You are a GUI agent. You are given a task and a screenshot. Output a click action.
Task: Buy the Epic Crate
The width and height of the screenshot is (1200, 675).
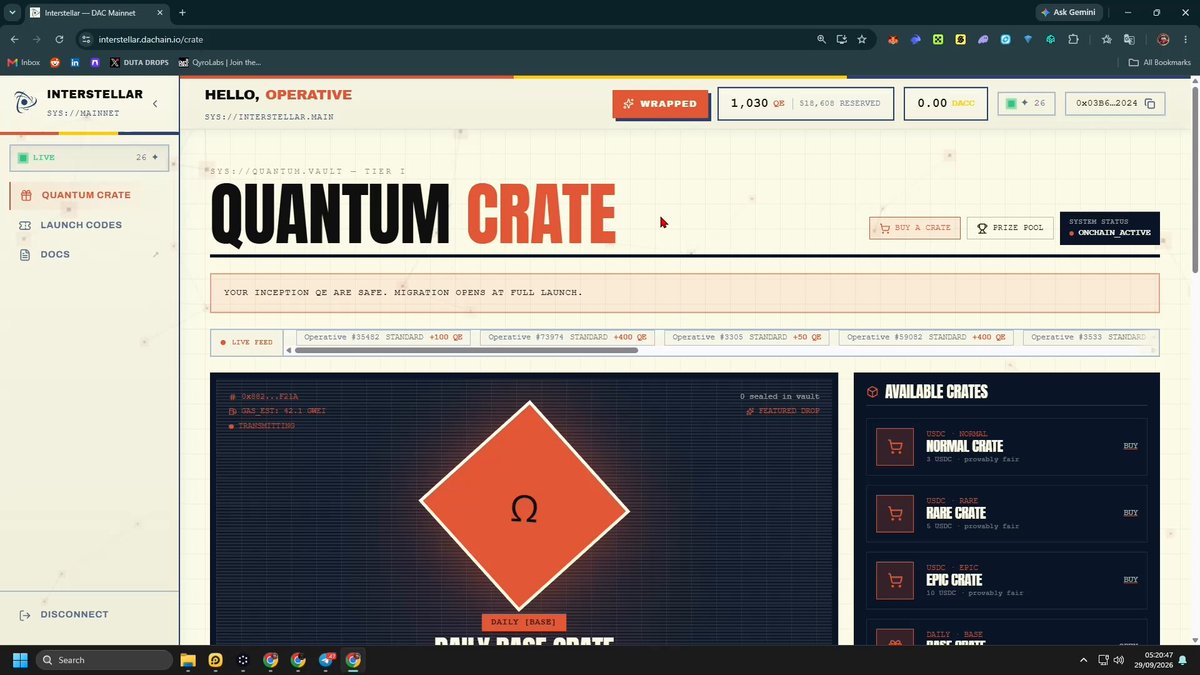point(1131,580)
